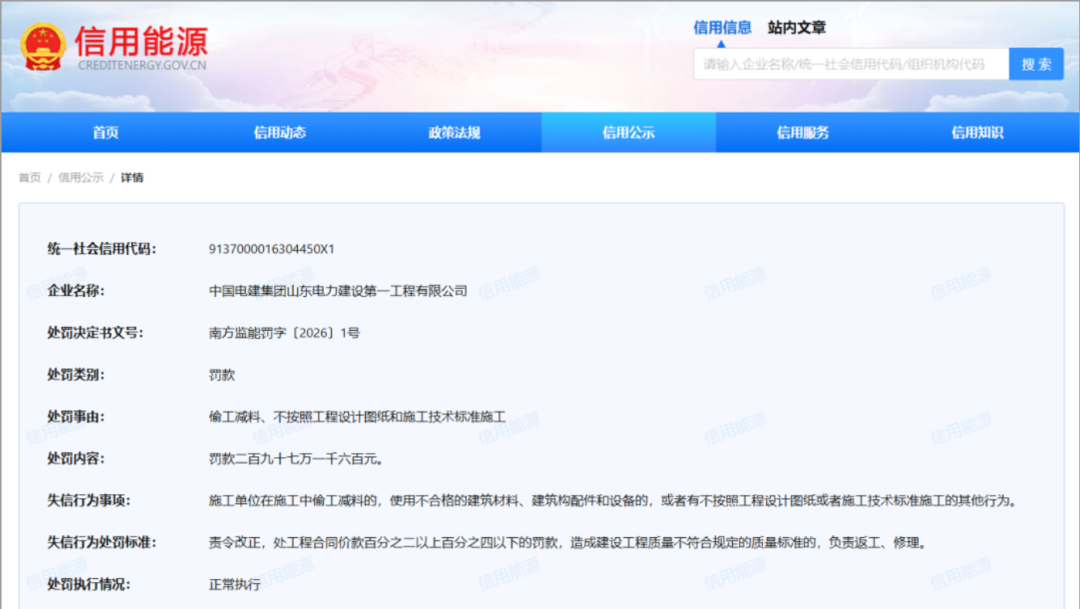The height and width of the screenshot is (609, 1080).
Task: Click the 失信行为处罚标准 field label
Action: (102, 543)
